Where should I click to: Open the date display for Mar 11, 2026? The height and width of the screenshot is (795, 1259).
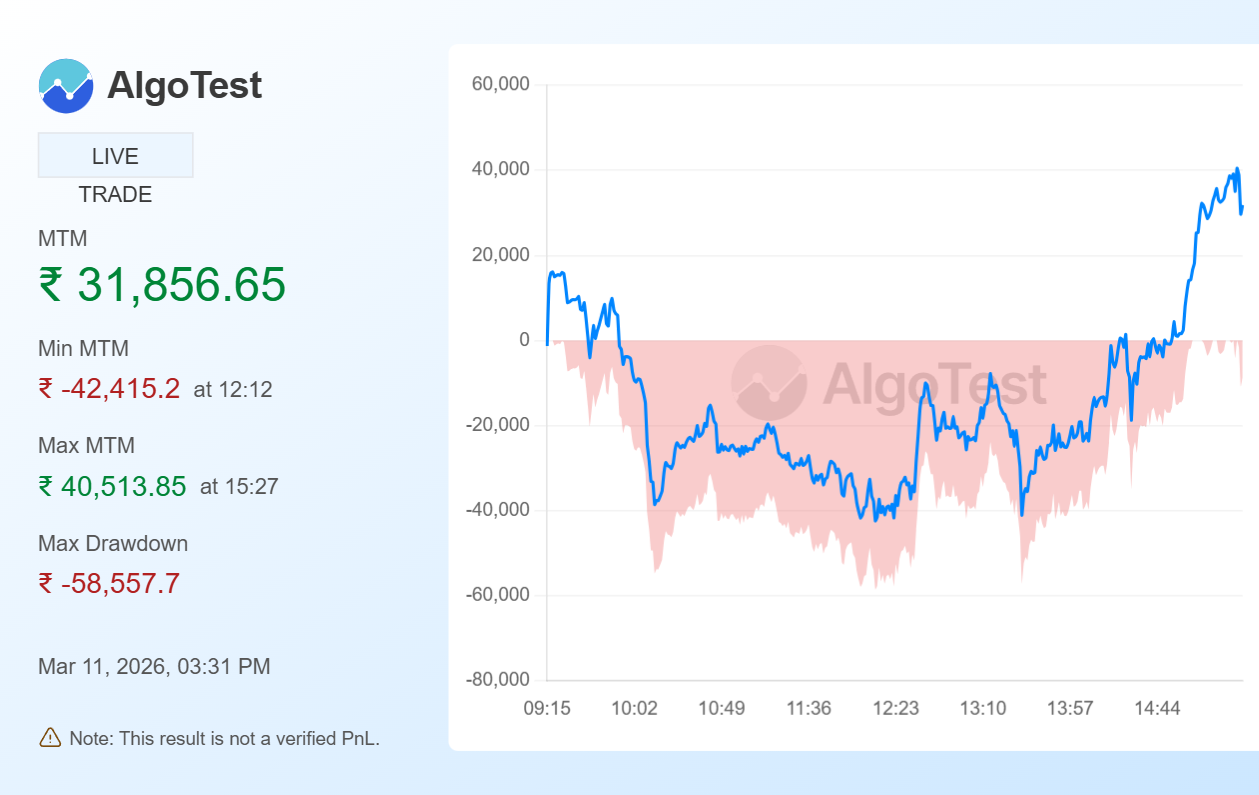point(154,666)
